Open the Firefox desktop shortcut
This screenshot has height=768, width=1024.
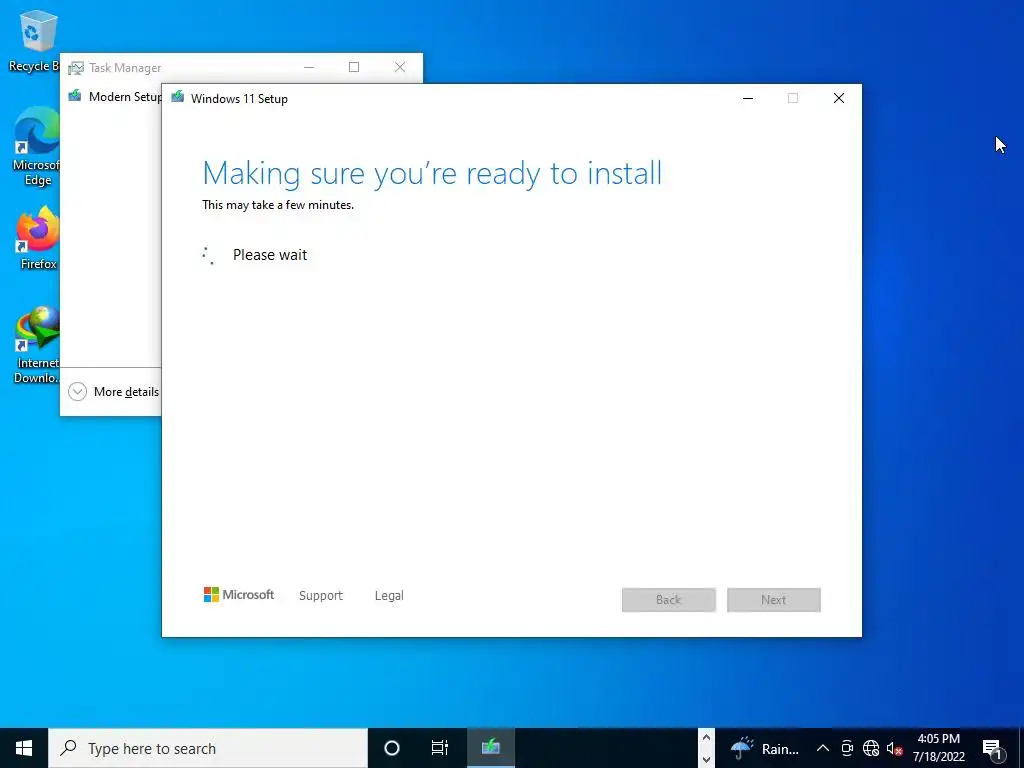pyautogui.click(x=38, y=238)
